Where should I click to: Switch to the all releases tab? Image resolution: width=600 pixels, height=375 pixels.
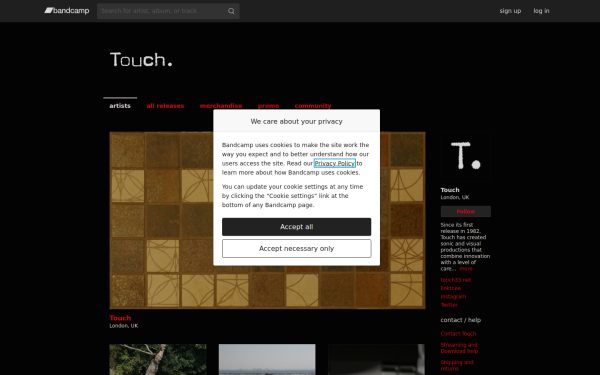(165, 106)
